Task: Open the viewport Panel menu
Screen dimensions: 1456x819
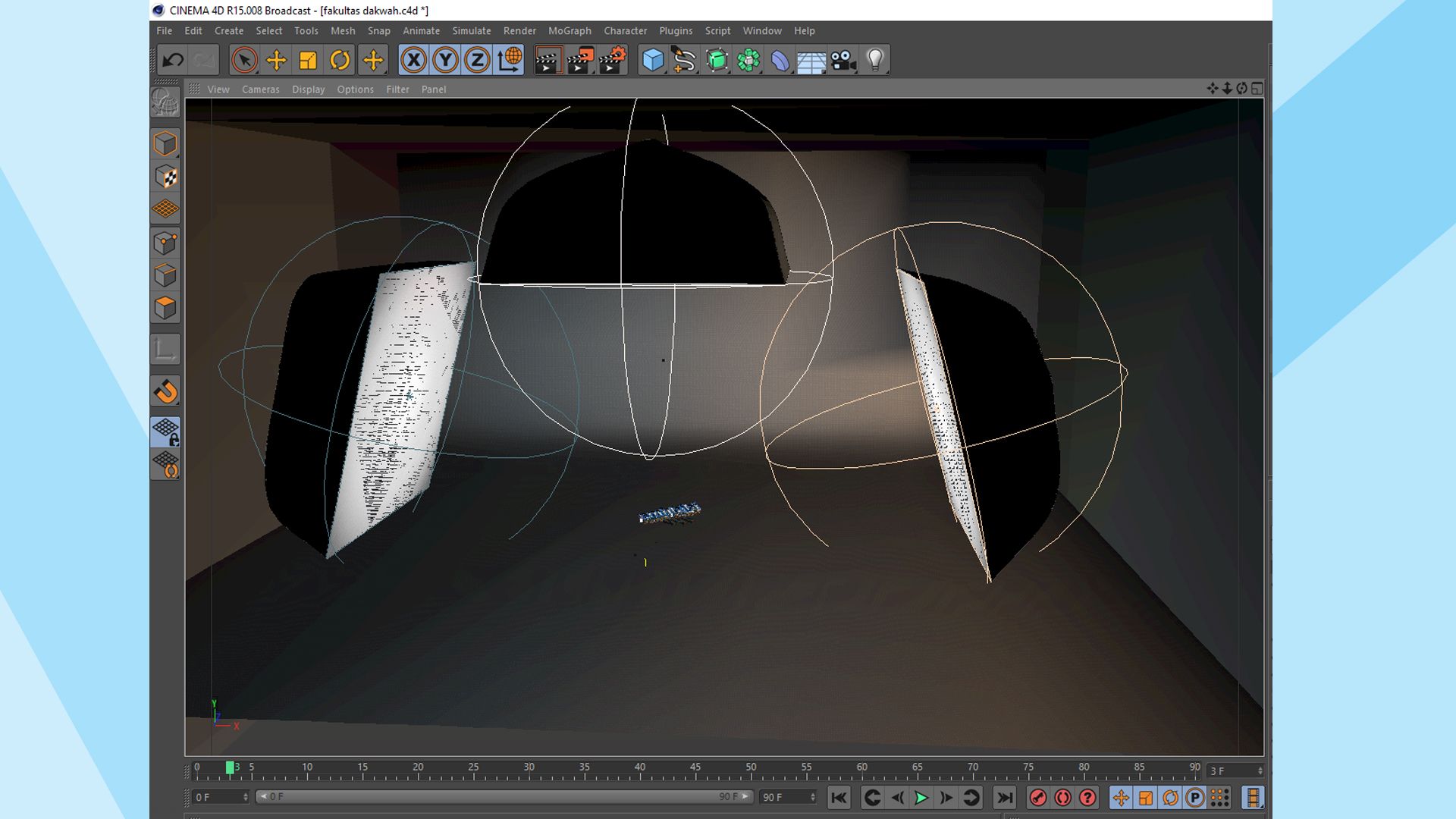Action: [x=434, y=89]
